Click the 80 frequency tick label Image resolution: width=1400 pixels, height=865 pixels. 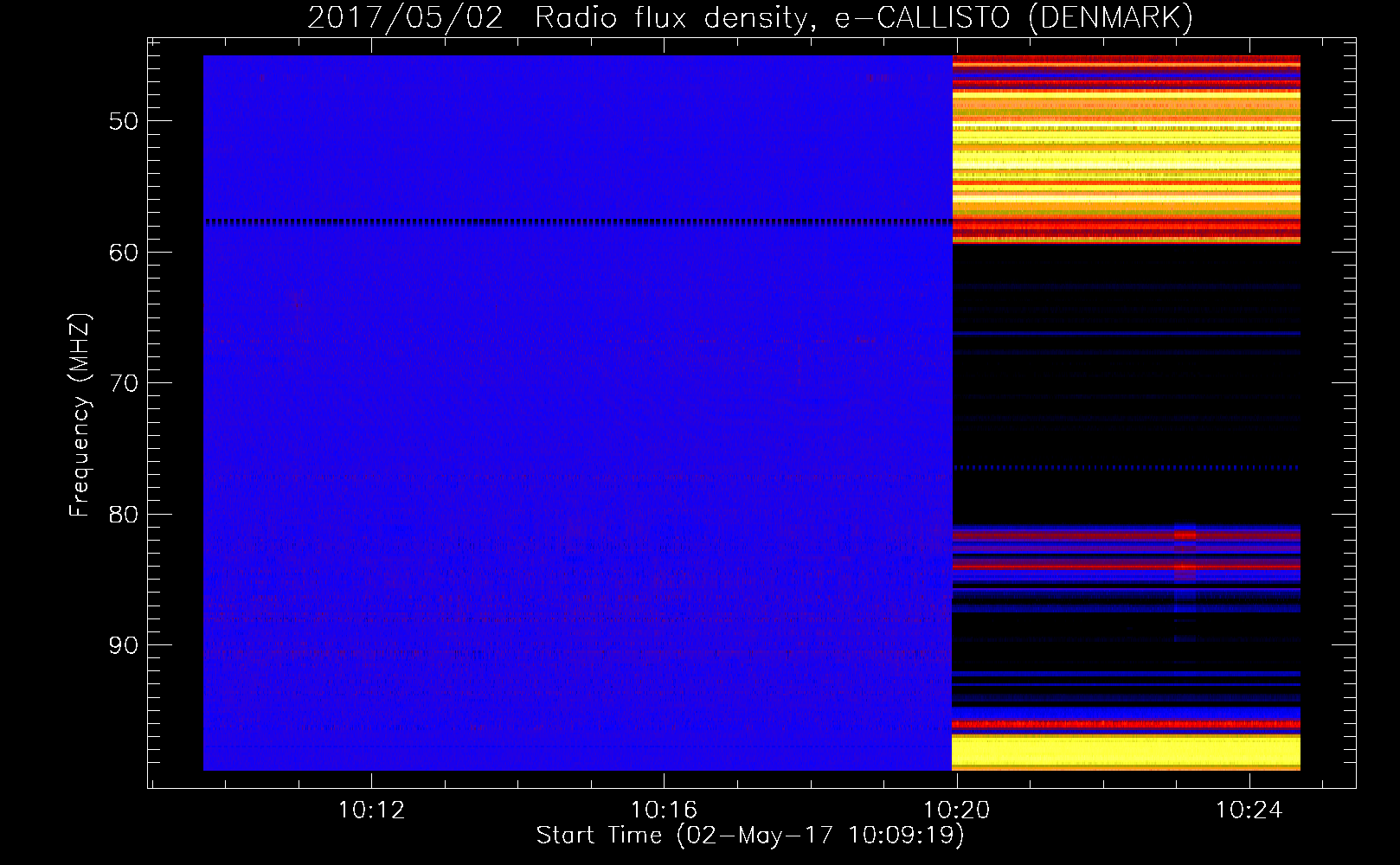tap(124, 515)
